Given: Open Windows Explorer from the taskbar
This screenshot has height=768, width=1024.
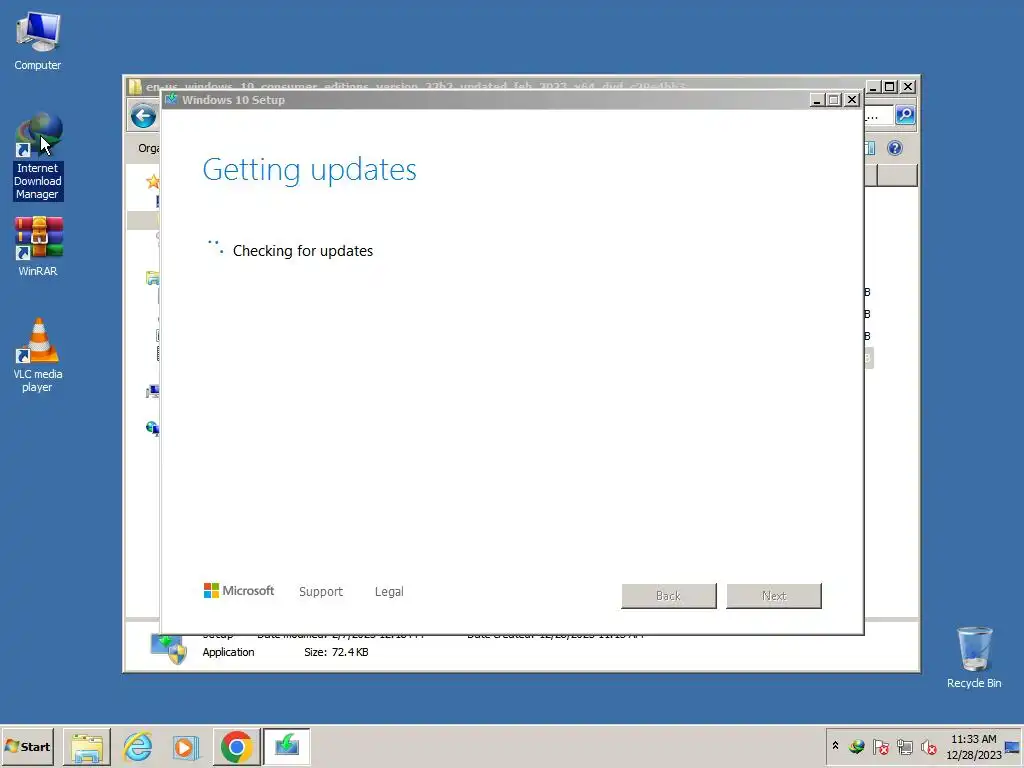Looking at the screenshot, I should (x=87, y=746).
